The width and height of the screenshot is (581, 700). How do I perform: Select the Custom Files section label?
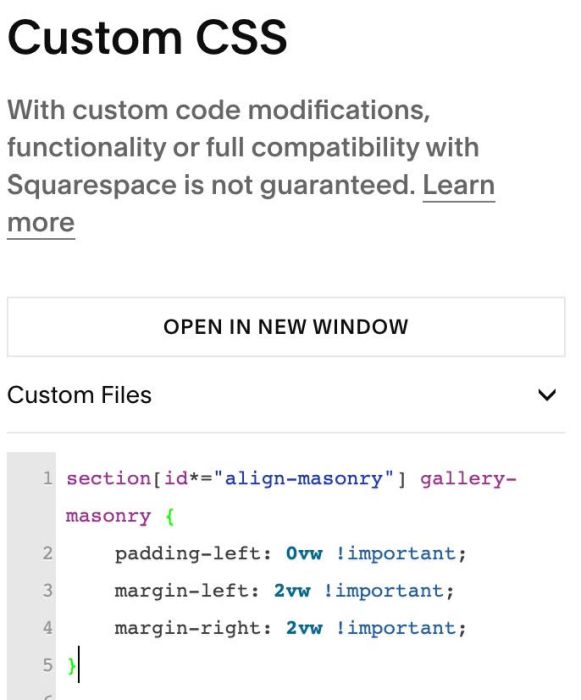pos(79,395)
